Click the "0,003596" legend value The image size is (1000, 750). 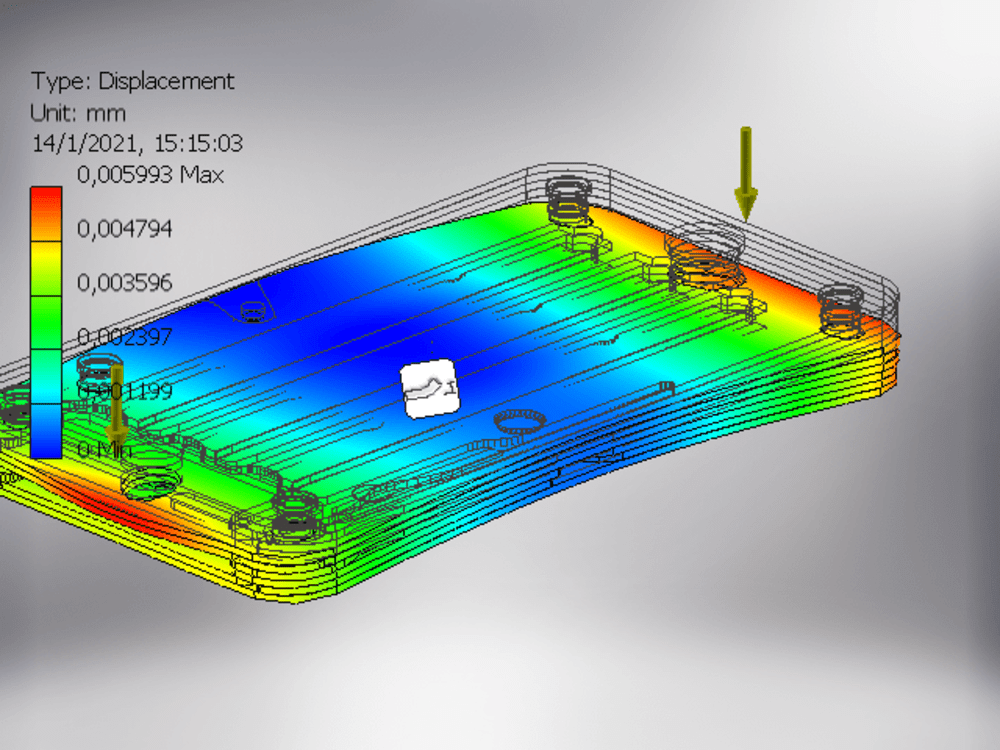(125, 282)
